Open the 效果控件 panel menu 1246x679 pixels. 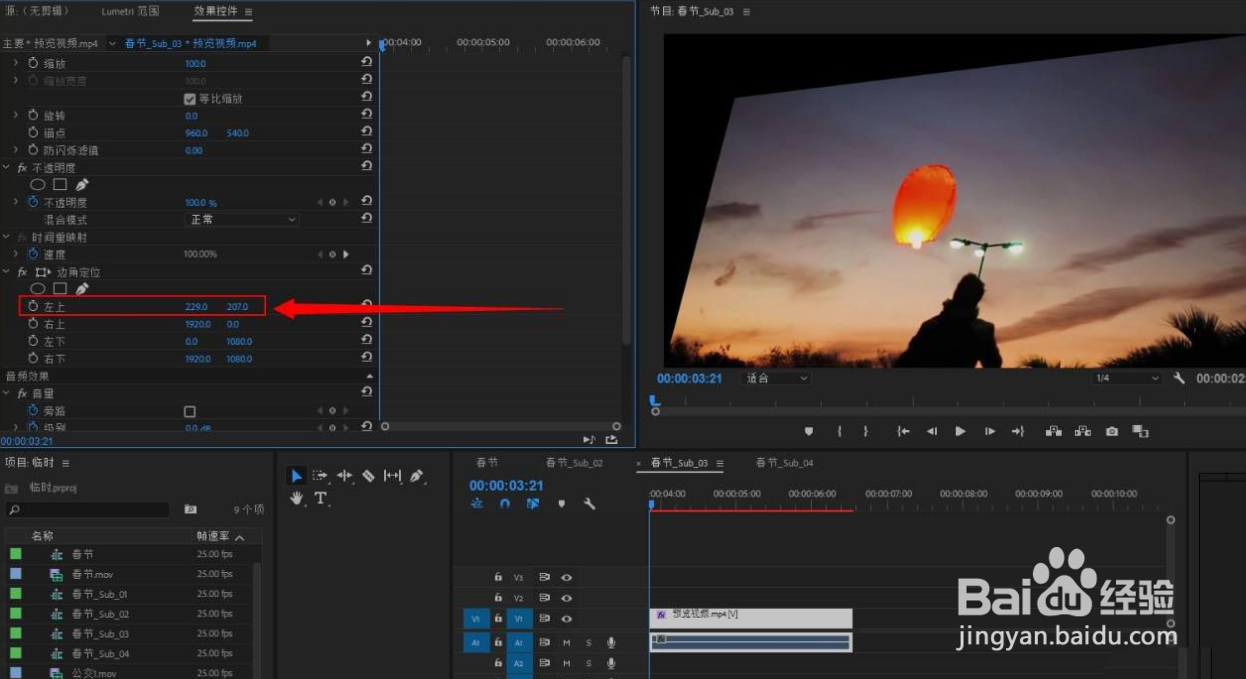coord(249,11)
